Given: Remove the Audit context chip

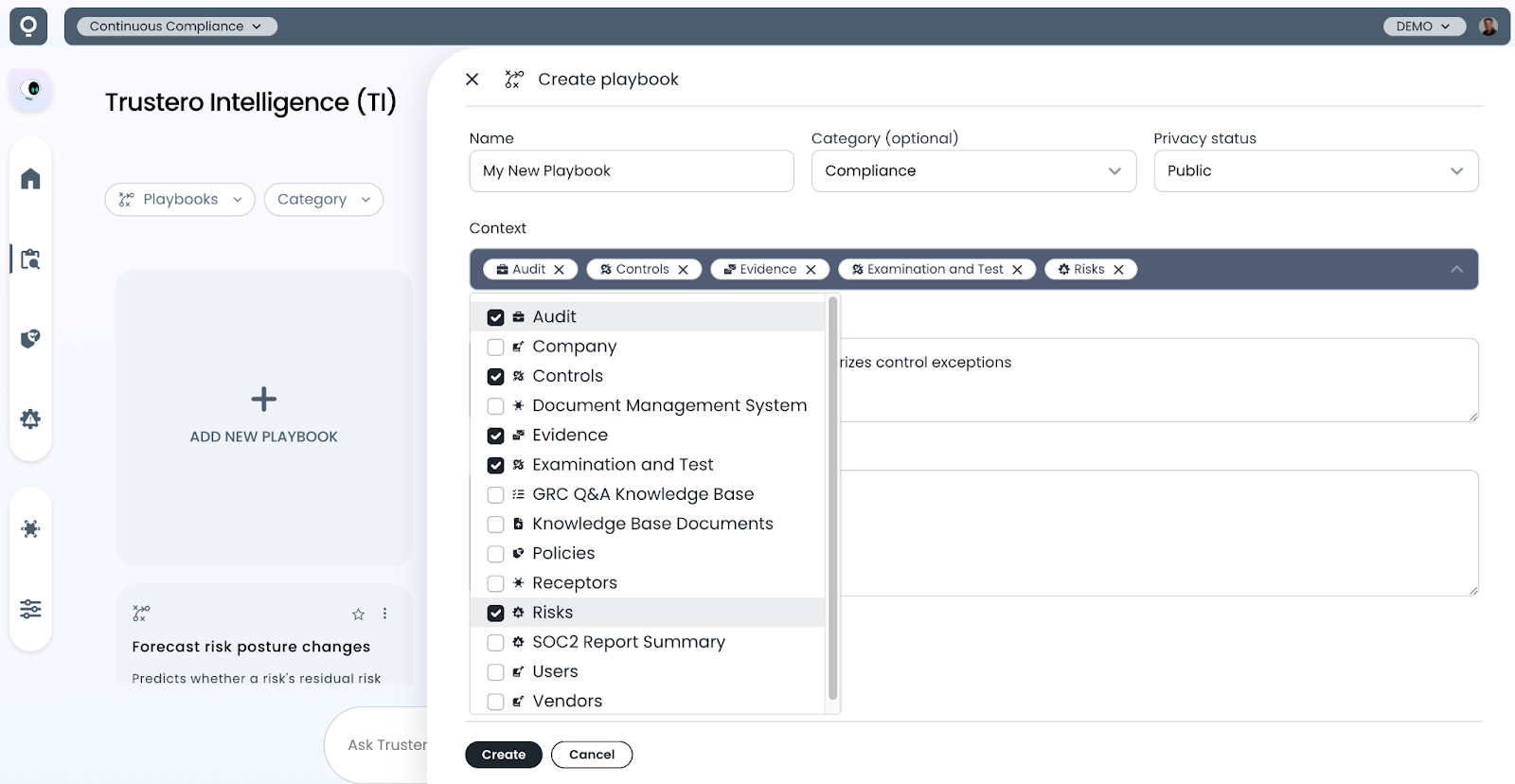Looking at the screenshot, I should tap(560, 270).
